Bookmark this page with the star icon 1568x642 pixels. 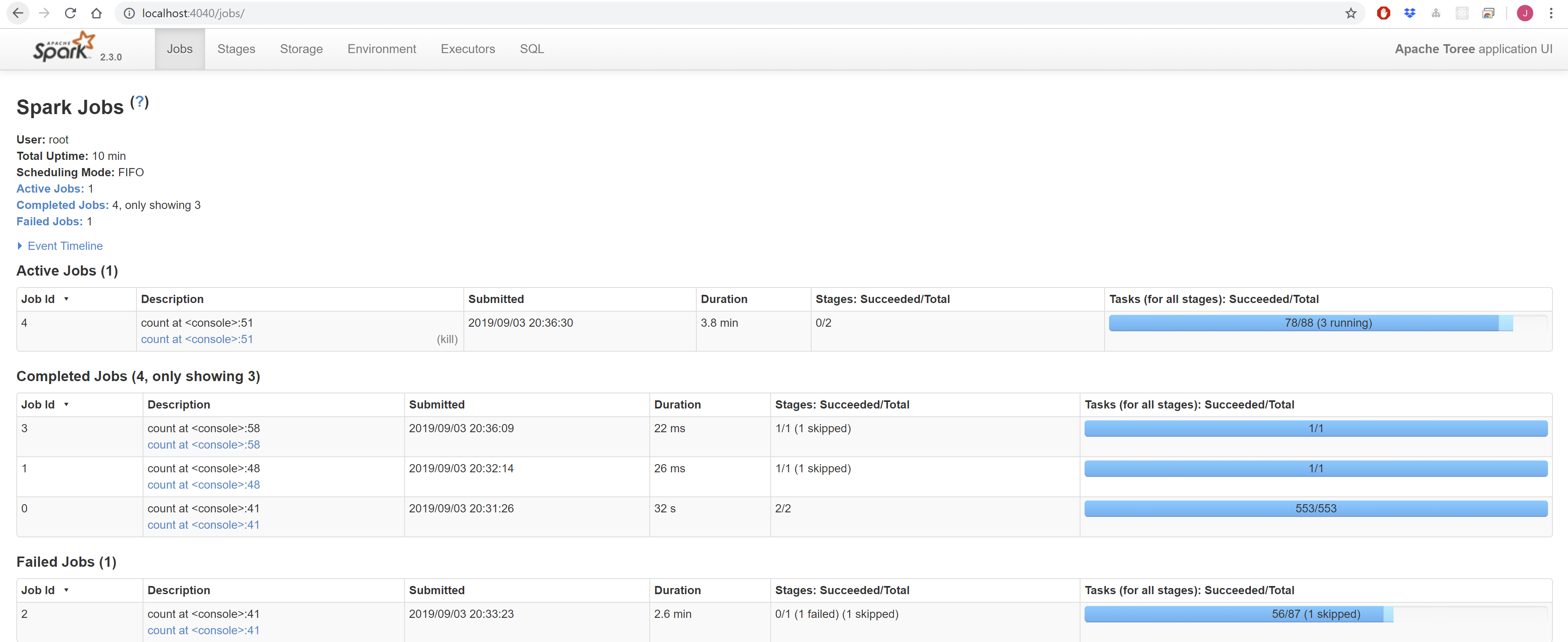point(1351,13)
